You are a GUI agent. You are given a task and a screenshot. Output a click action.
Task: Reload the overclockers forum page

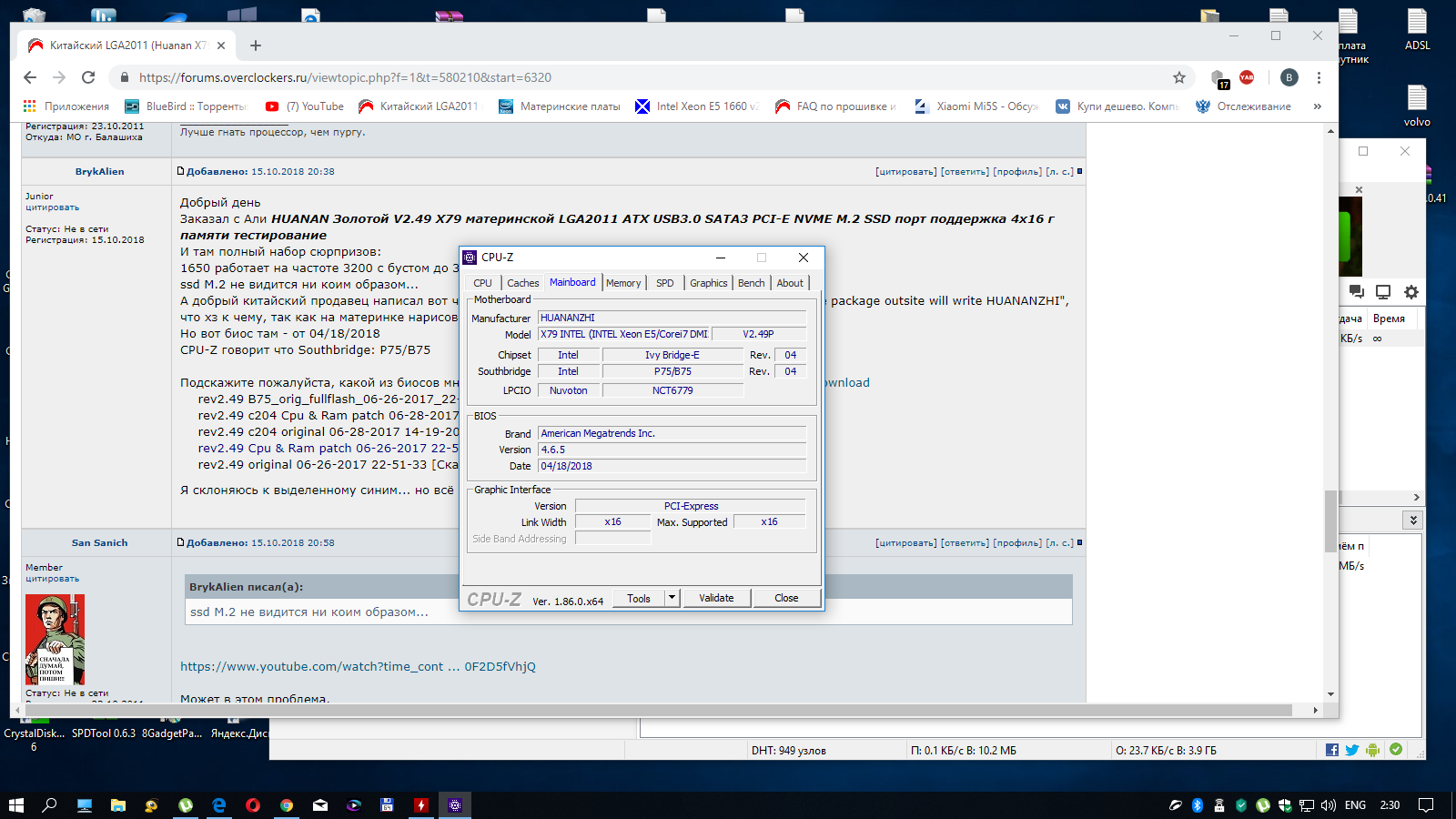[x=88, y=77]
